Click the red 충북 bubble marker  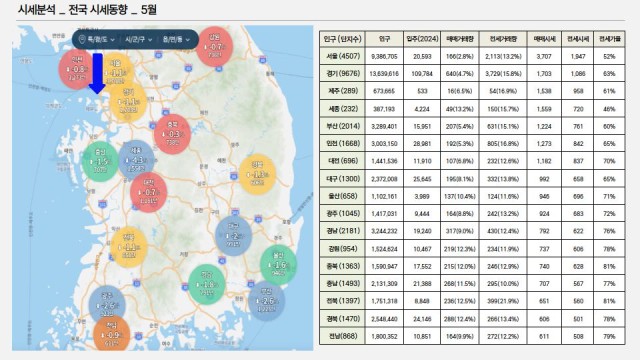pos(173,134)
